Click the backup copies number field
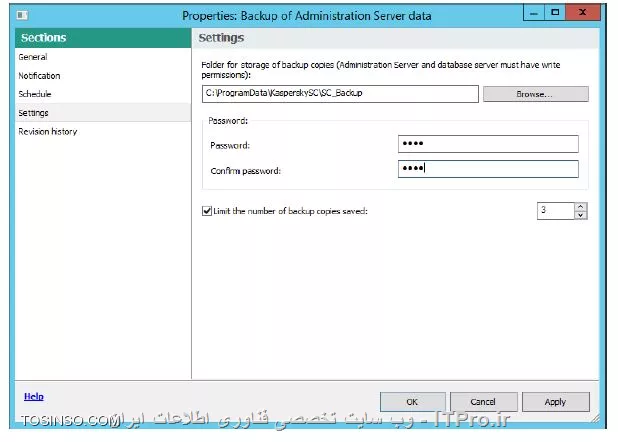The height and width of the screenshot is (442, 618). click(x=555, y=211)
